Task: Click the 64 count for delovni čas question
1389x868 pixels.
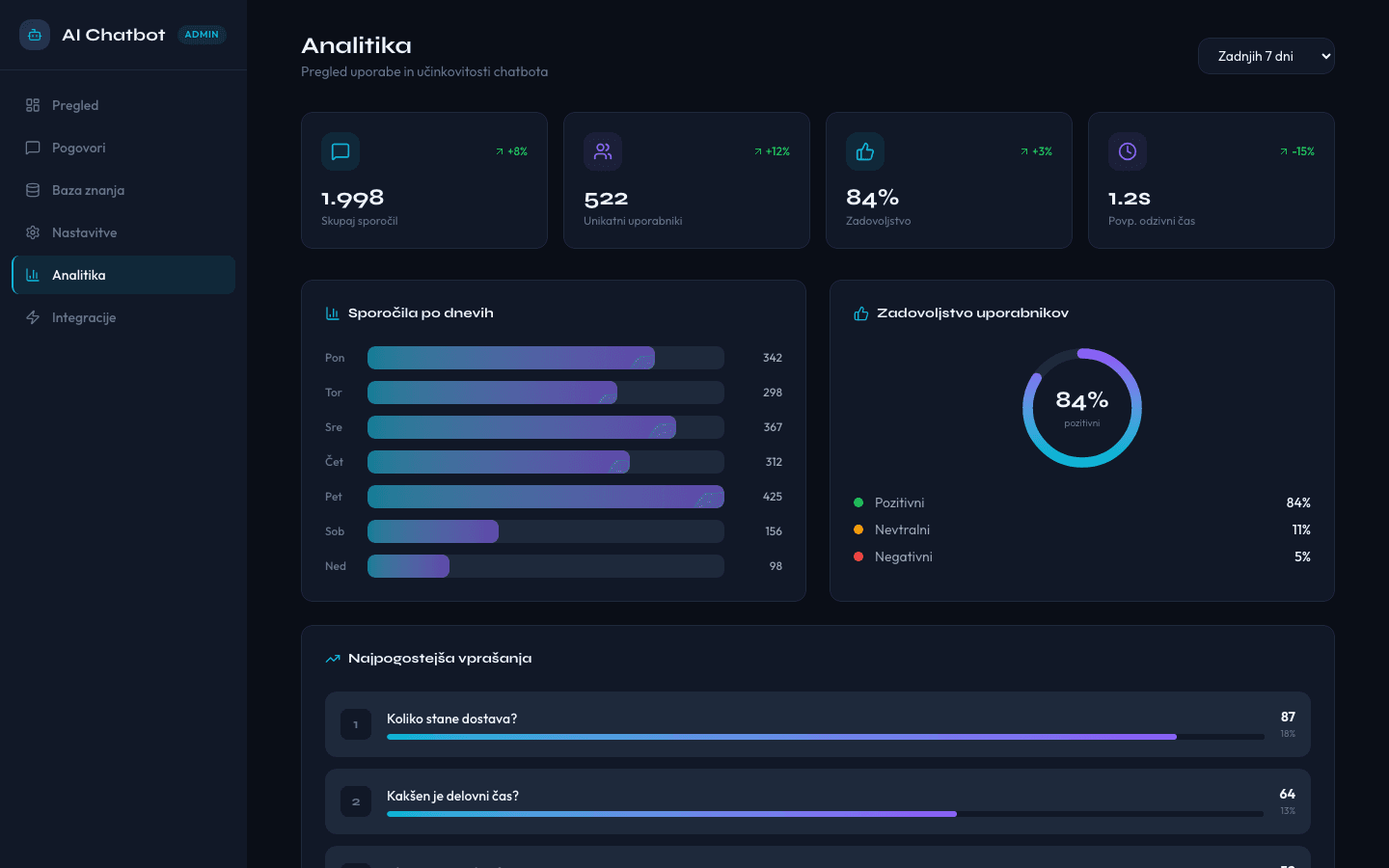Action: click(x=1288, y=794)
